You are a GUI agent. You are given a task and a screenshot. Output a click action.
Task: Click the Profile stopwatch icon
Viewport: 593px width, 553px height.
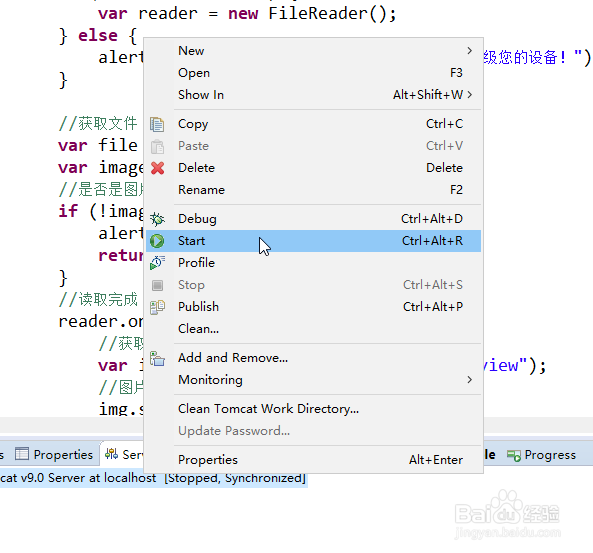pos(157,263)
